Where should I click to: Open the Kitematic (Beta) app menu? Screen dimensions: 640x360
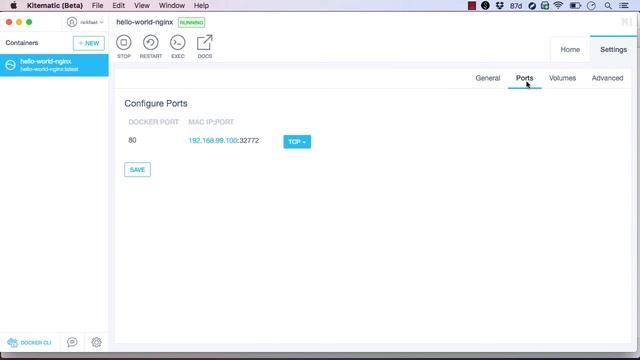(55, 6)
